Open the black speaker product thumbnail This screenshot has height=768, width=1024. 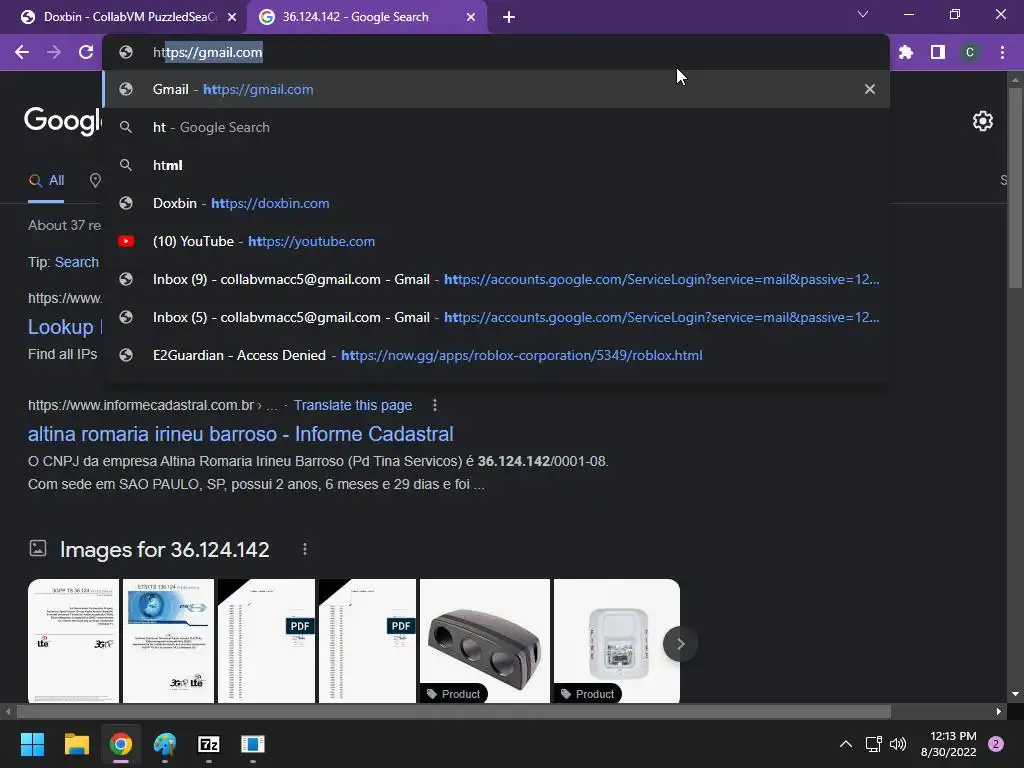(485, 641)
